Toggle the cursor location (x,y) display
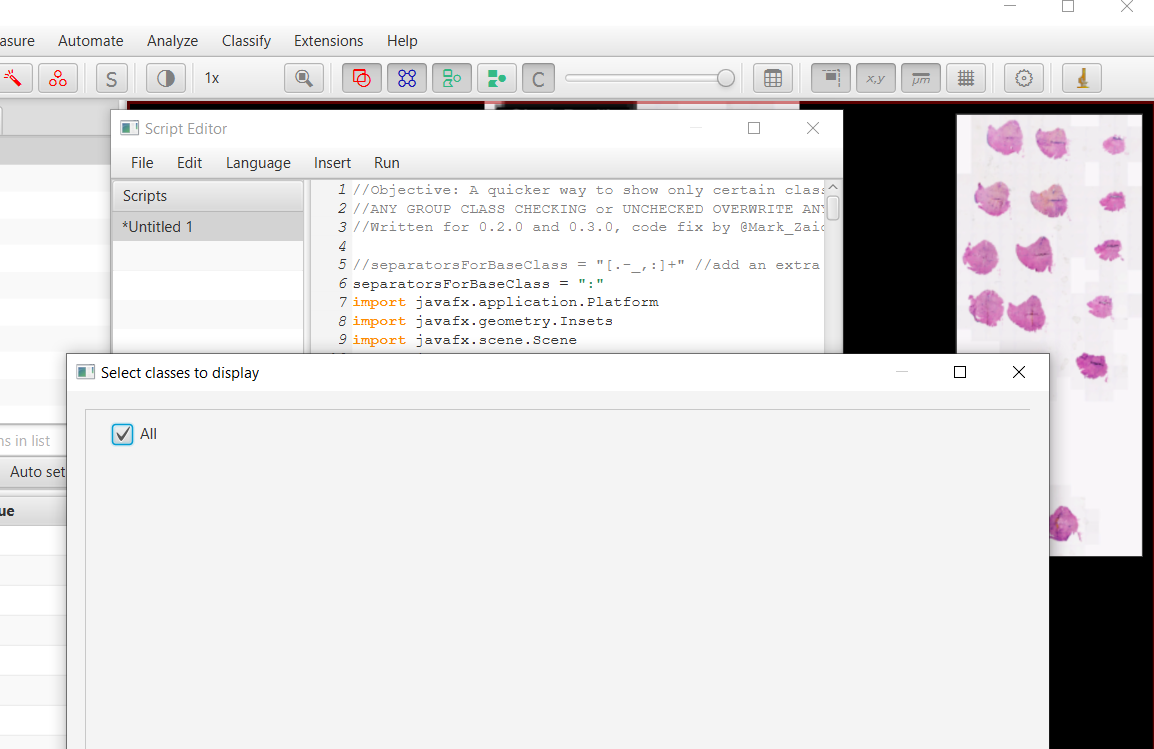This screenshot has height=749, width=1154. (x=875, y=77)
